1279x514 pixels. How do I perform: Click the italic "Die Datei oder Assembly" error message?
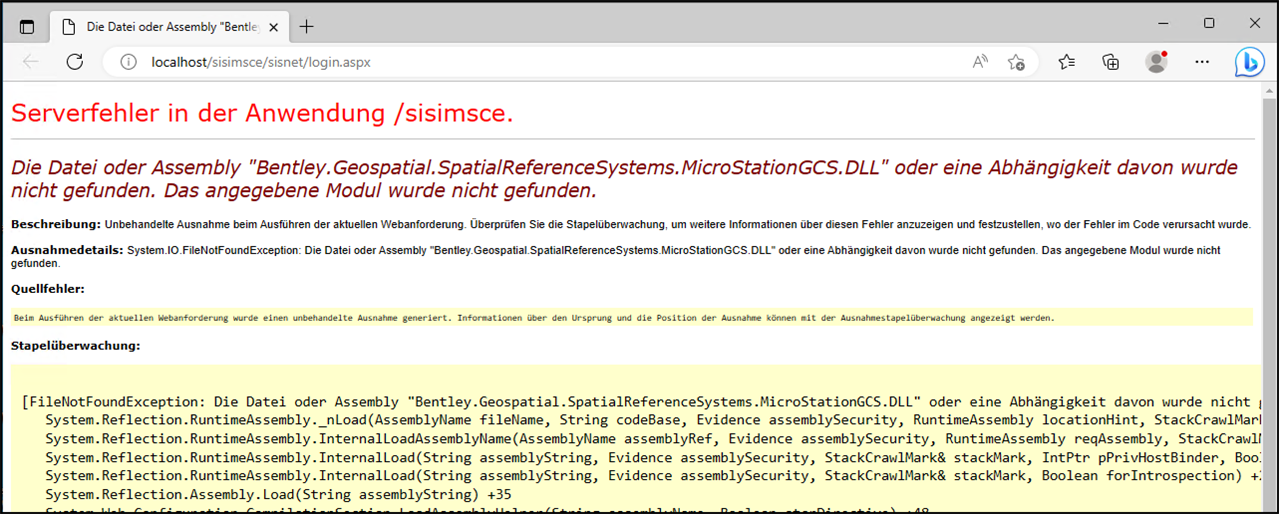(626, 178)
